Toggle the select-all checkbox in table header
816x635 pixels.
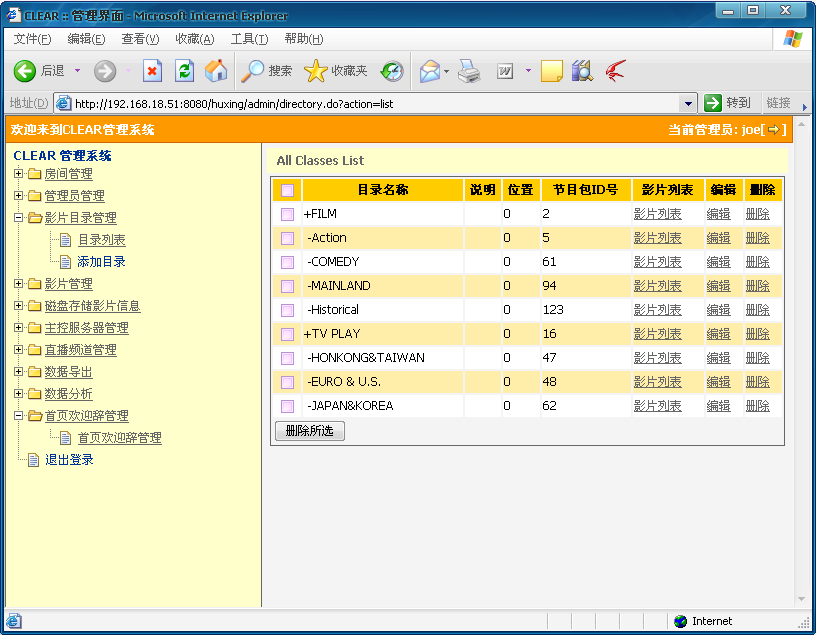(287, 190)
